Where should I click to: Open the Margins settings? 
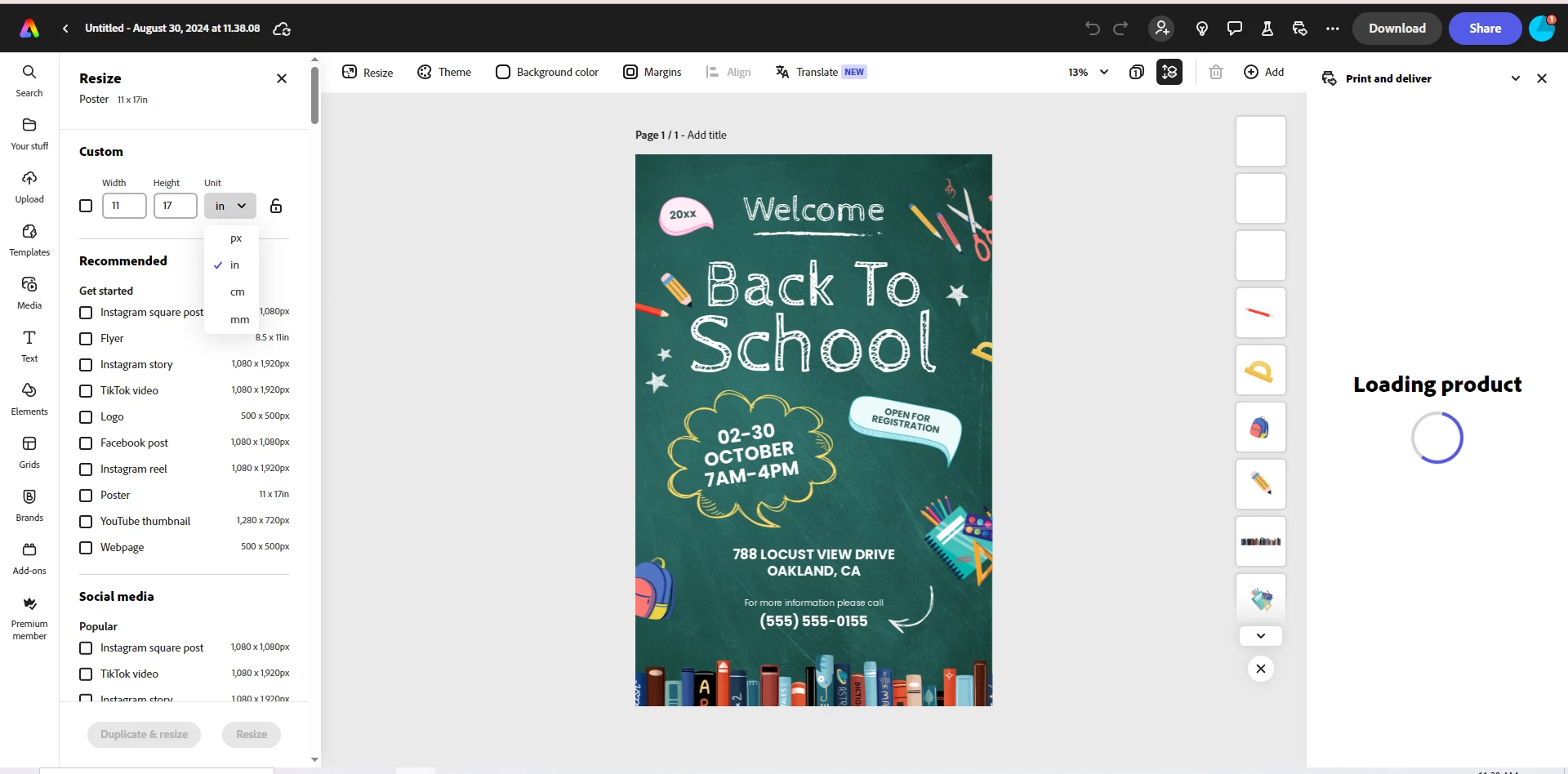click(x=653, y=72)
